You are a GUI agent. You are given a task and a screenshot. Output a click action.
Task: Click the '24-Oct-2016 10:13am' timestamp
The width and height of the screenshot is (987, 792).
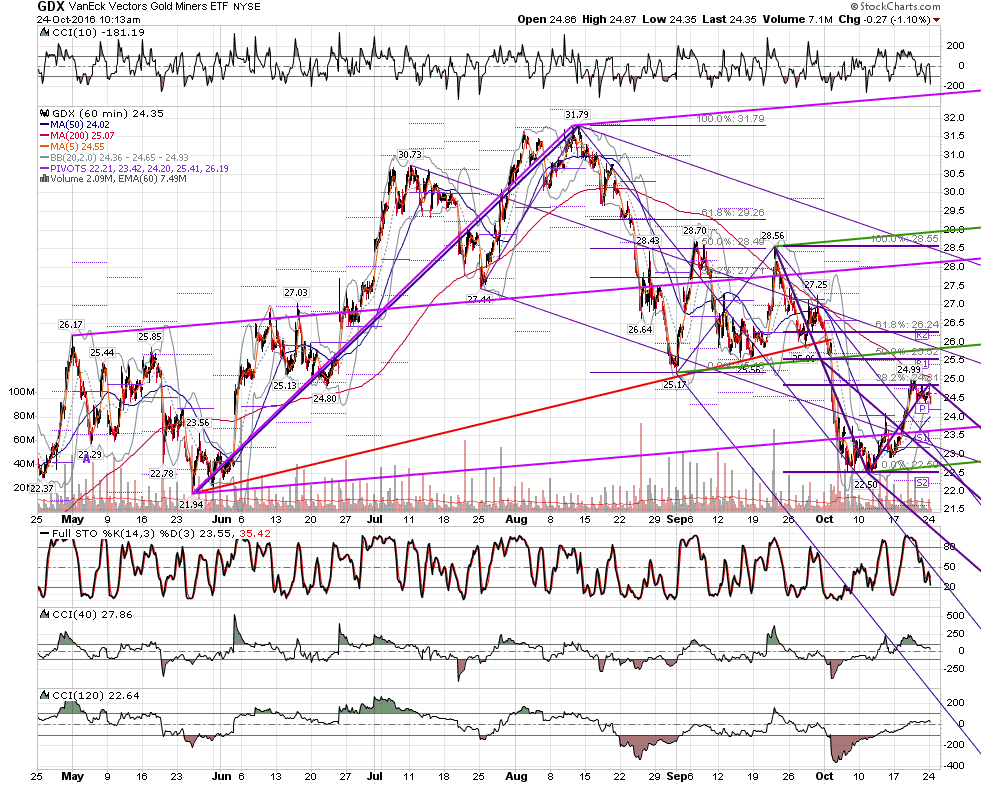click(x=89, y=20)
